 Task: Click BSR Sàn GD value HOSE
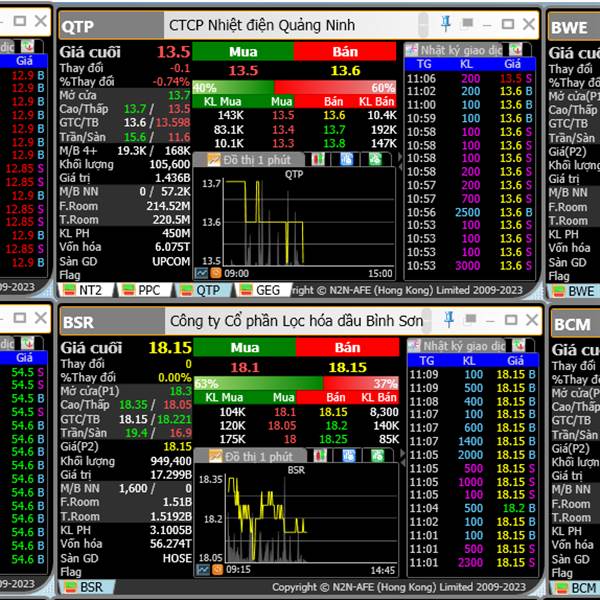(x=177, y=558)
